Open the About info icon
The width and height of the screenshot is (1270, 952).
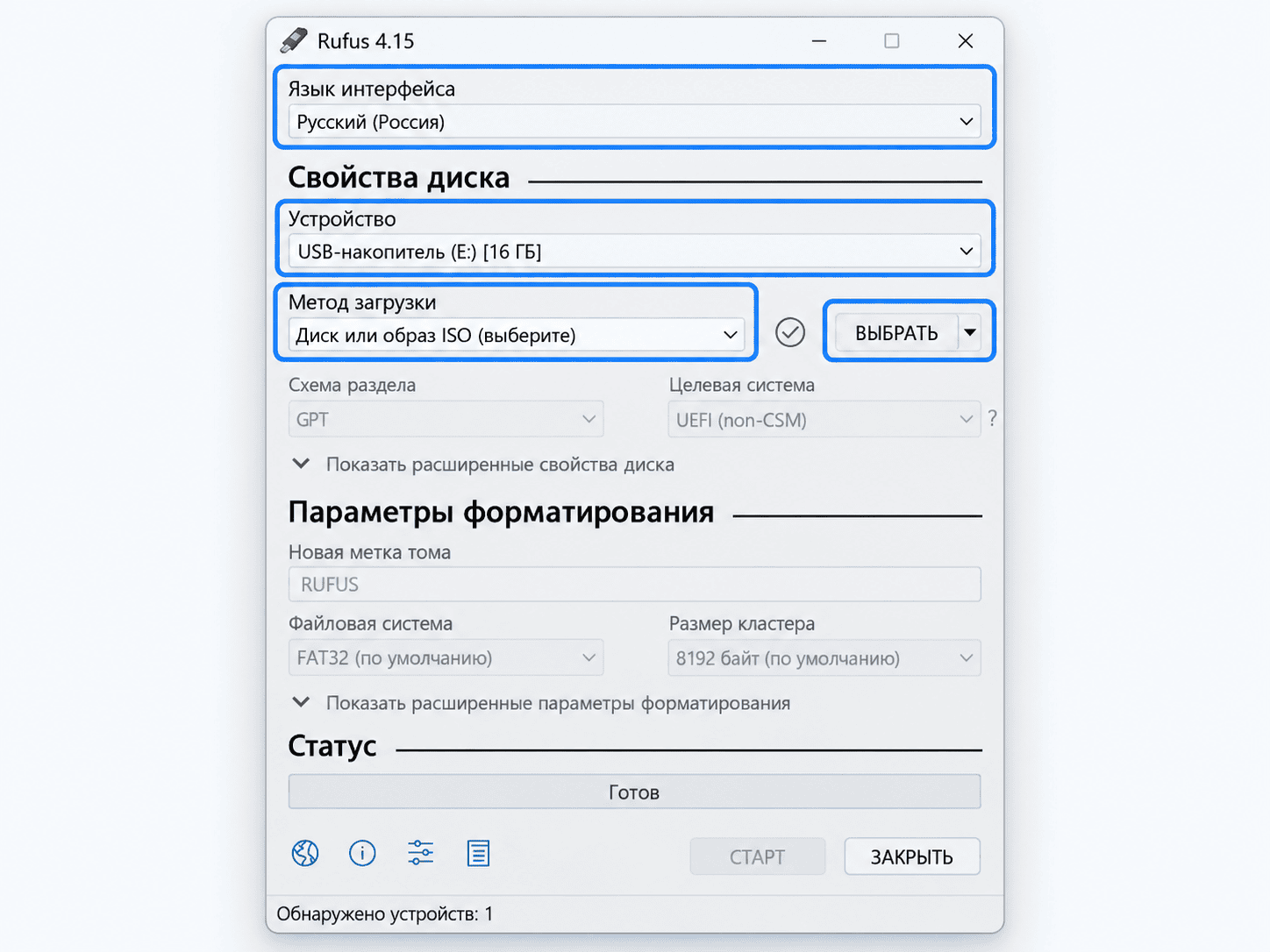(x=362, y=853)
